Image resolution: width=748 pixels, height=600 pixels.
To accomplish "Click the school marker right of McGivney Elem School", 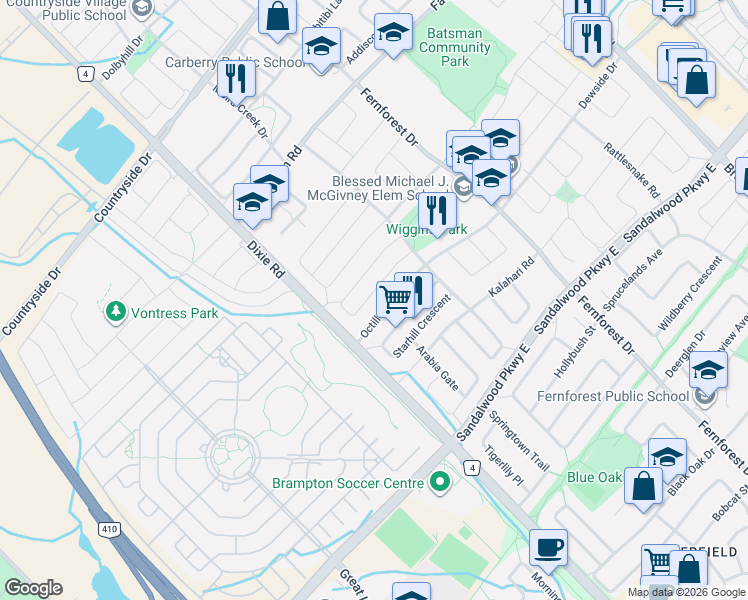I will (x=491, y=178).
